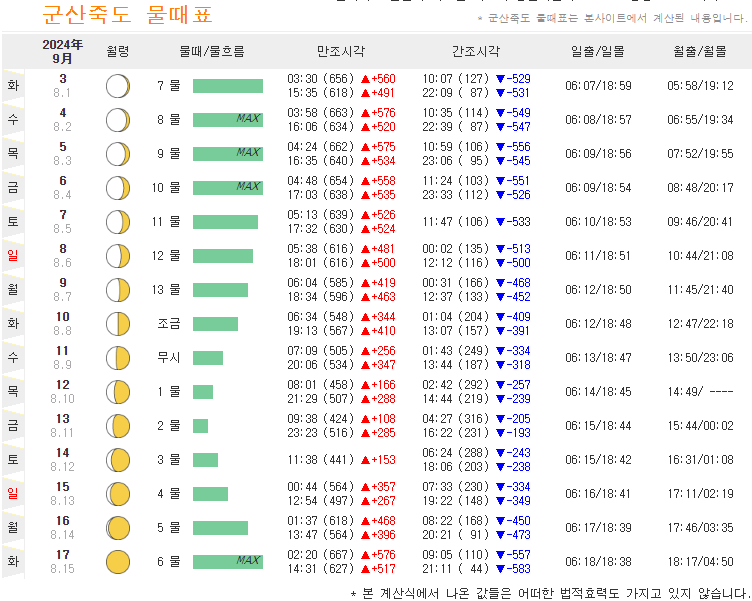Click sunrise/sunset 06:18/18:38
This screenshot has width=752, height=601.
(x=598, y=562)
